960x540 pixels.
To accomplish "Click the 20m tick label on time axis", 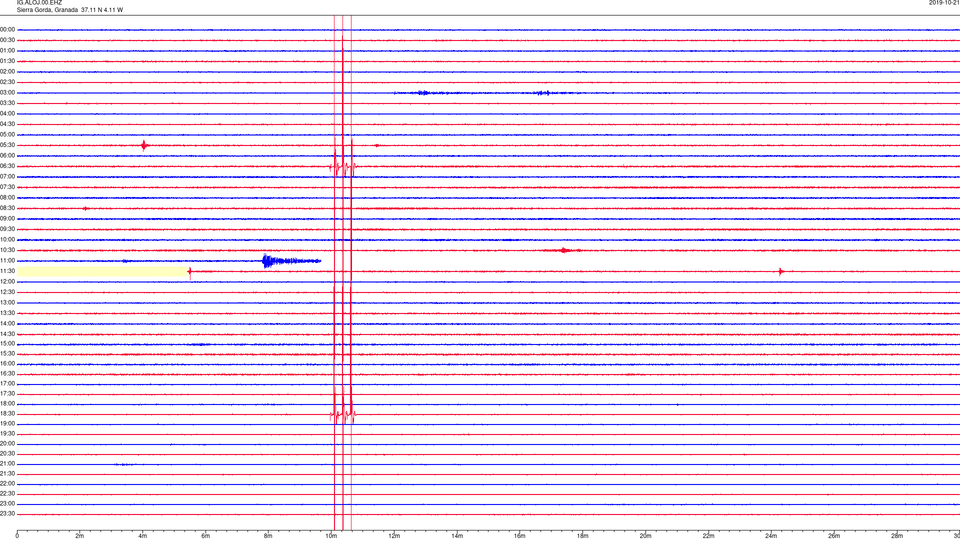I will (x=645, y=536).
